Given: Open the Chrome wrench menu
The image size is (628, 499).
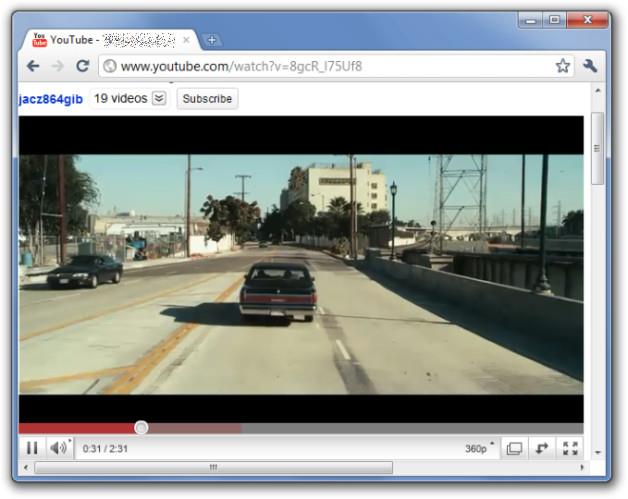Looking at the screenshot, I should click(x=590, y=66).
